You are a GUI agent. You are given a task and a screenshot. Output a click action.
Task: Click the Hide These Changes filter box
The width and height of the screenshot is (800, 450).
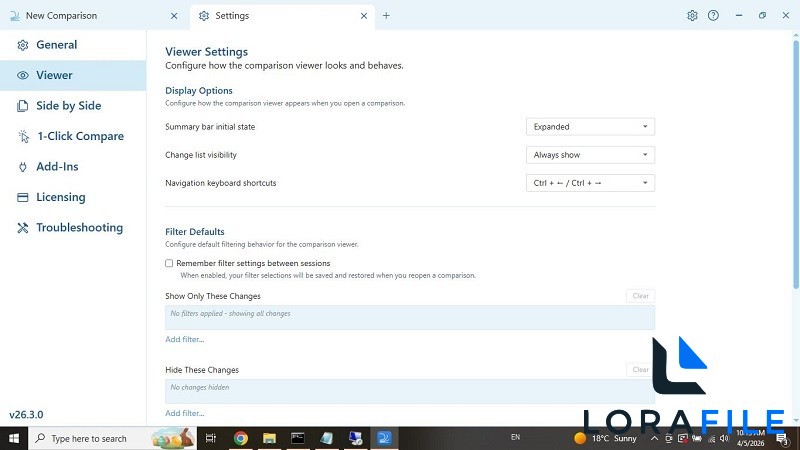pos(410,391)
